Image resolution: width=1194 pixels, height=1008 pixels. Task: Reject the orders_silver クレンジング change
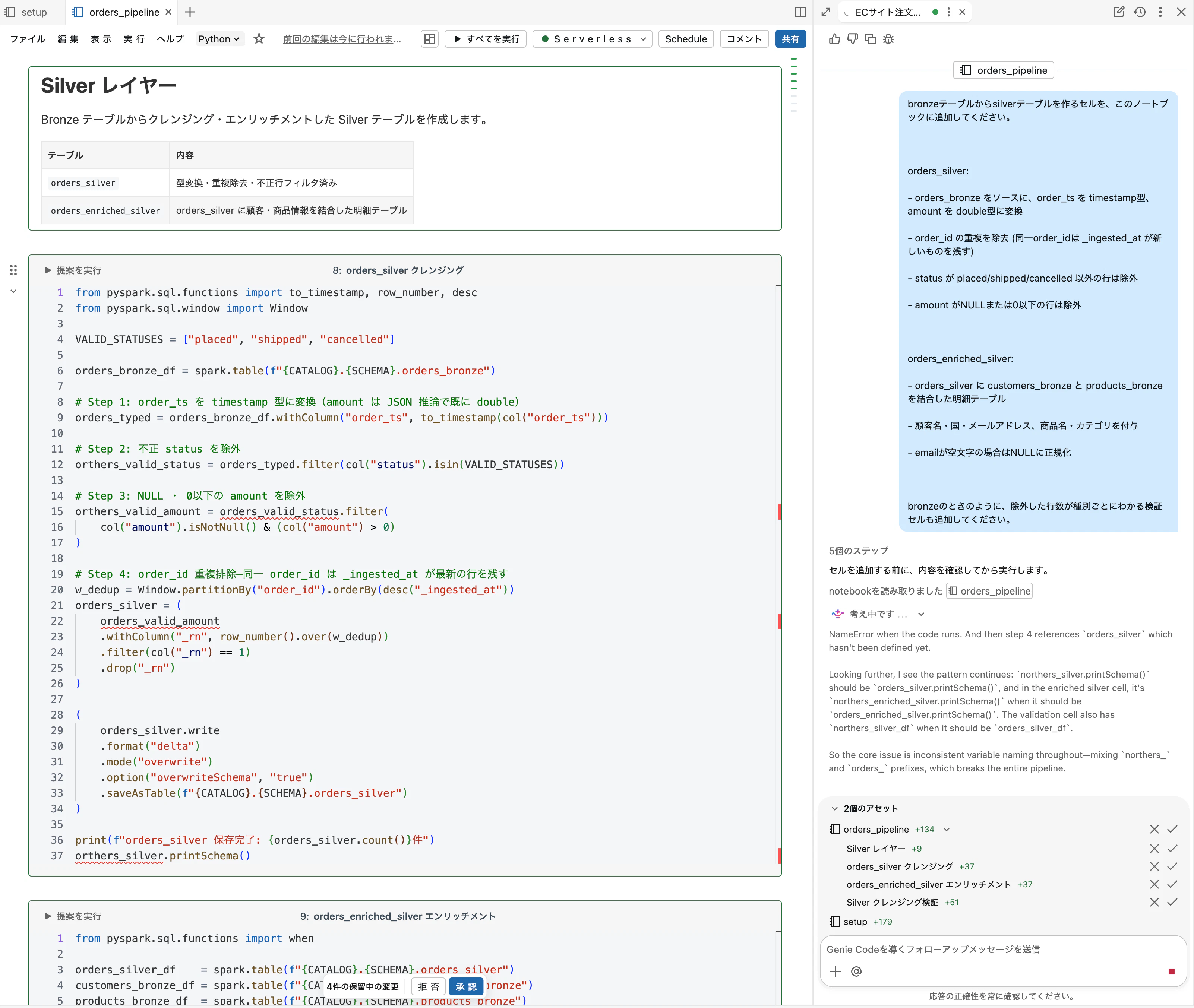click(1154, 866)
